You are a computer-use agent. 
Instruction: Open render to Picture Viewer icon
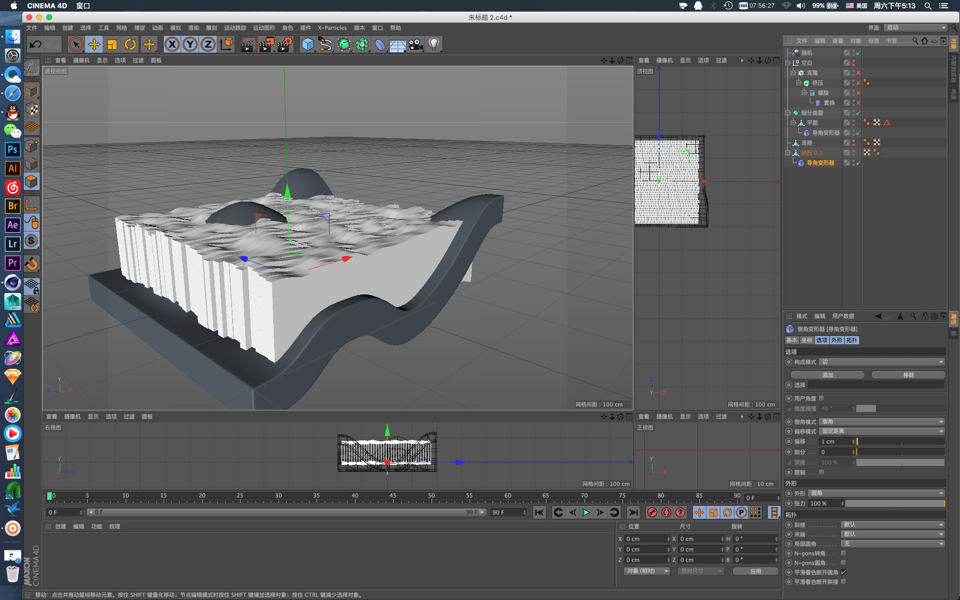[266, 44]
